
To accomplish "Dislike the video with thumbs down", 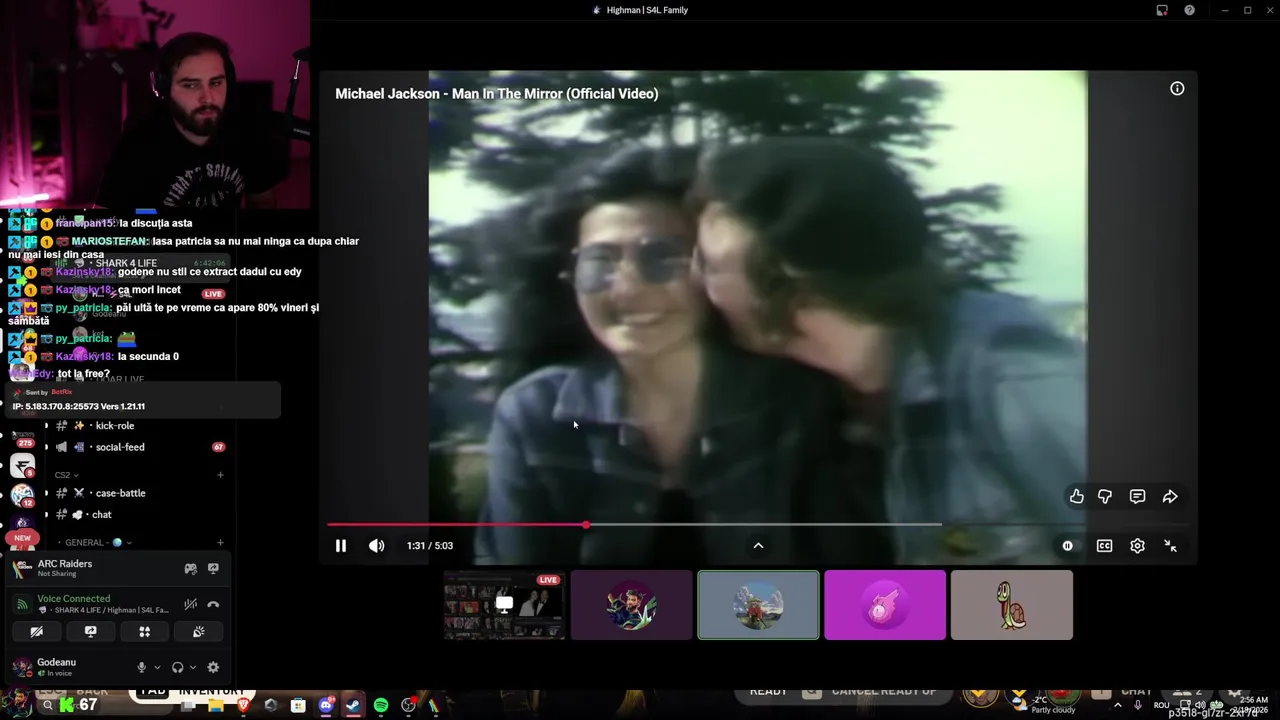I will (1105, 496).
